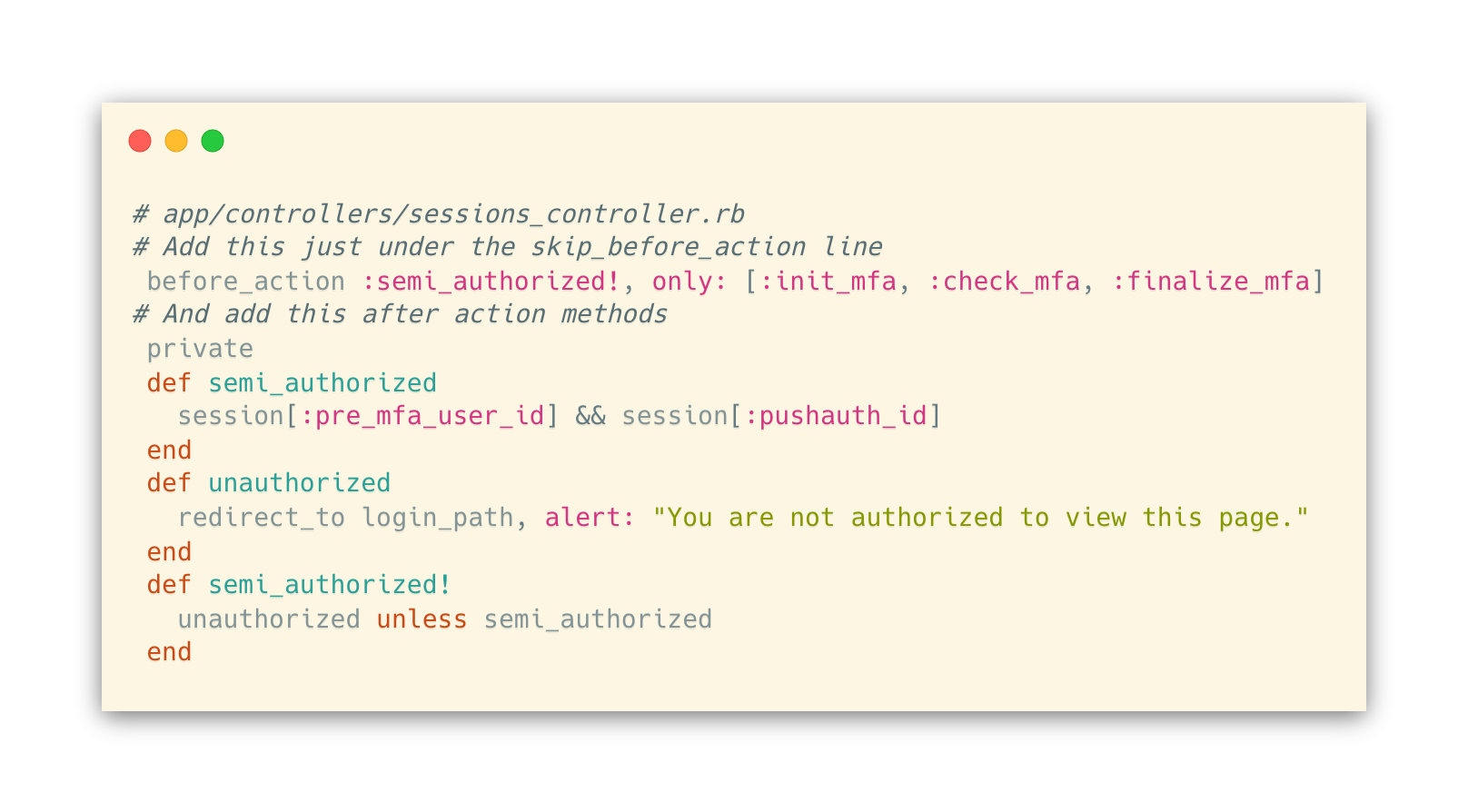Click the yellow minimize window dot
Viewport: 1468px width, 812px height.
[x=176, y=141]
